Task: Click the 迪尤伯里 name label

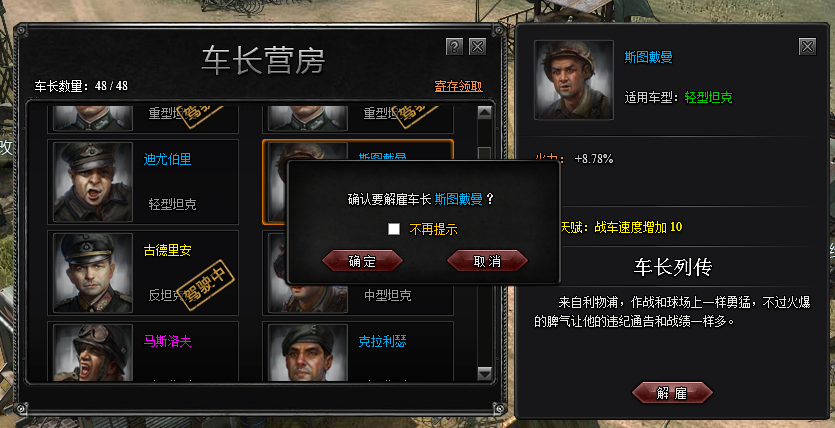Action: click(167, 159)
